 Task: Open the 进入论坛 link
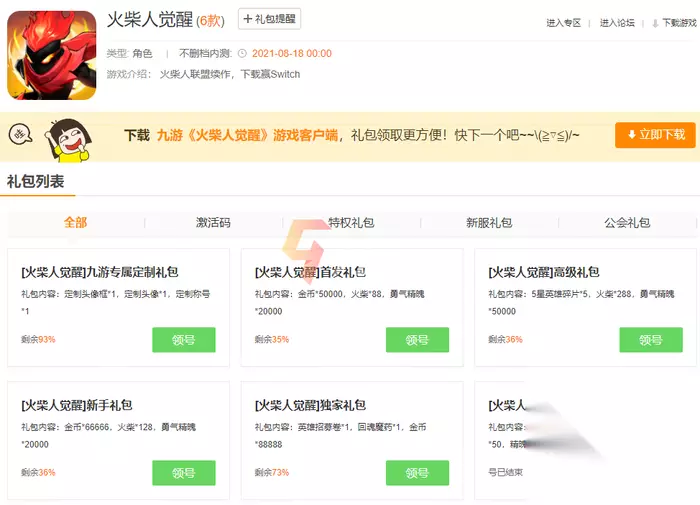(617, 23)
